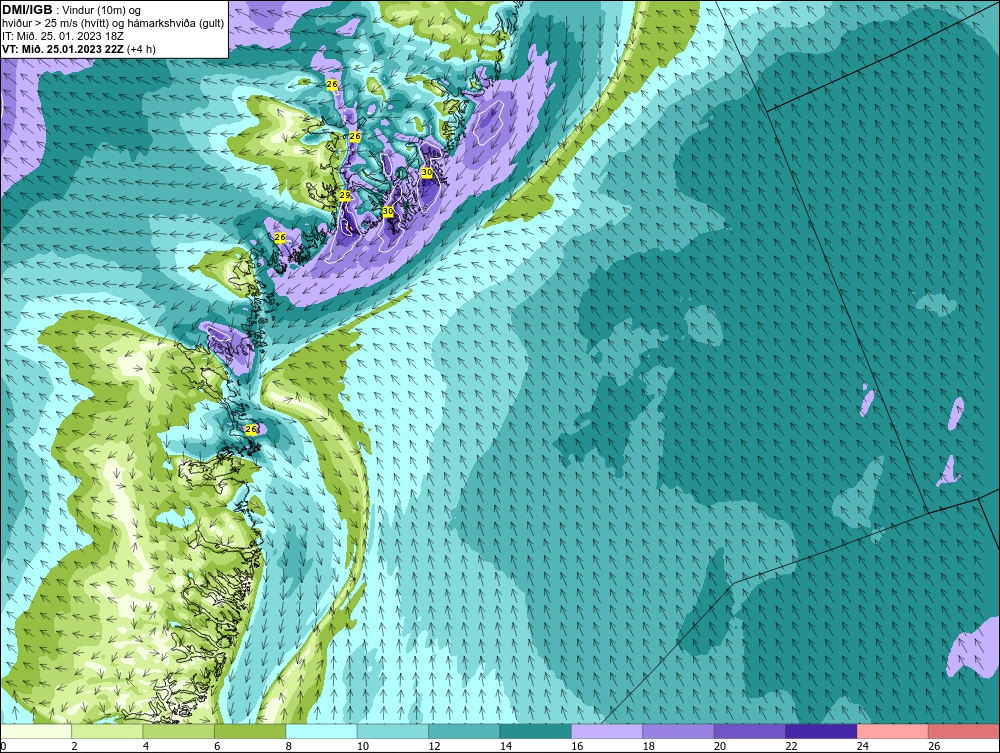Click the legend scale number 24
This screenshot has height=753, width=1000.
point(863,746)
